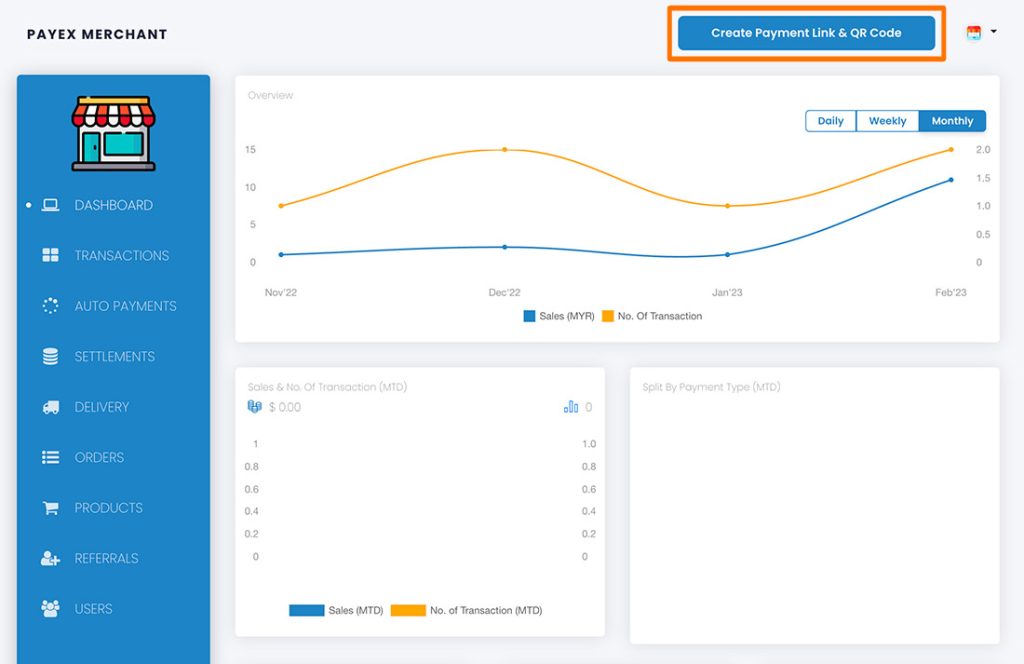This screenshot has width=1024, height=664.
Task: Click the Feb'23 orange transaction data point
Action: pos(950,150)
